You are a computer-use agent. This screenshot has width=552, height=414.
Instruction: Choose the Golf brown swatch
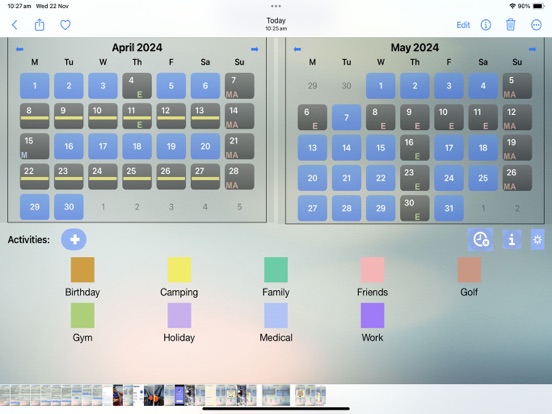click(469, 270)
